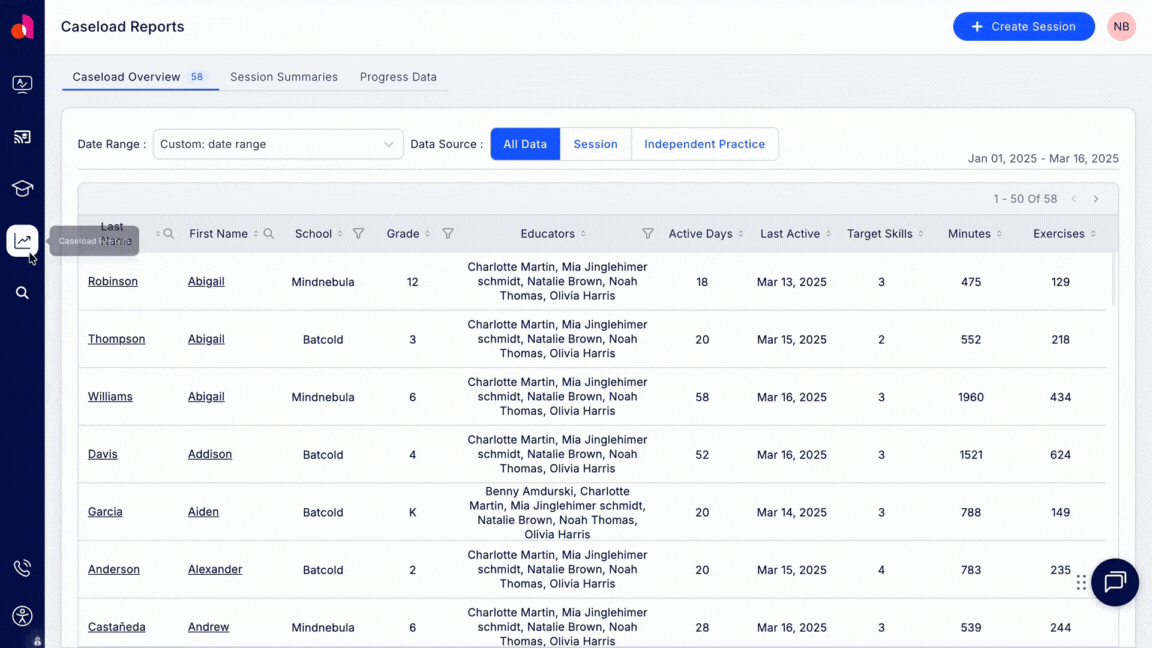This screenshot has height=648, width=1152.
Task: Select the All Data source toggle
Action: coord(525,143)
